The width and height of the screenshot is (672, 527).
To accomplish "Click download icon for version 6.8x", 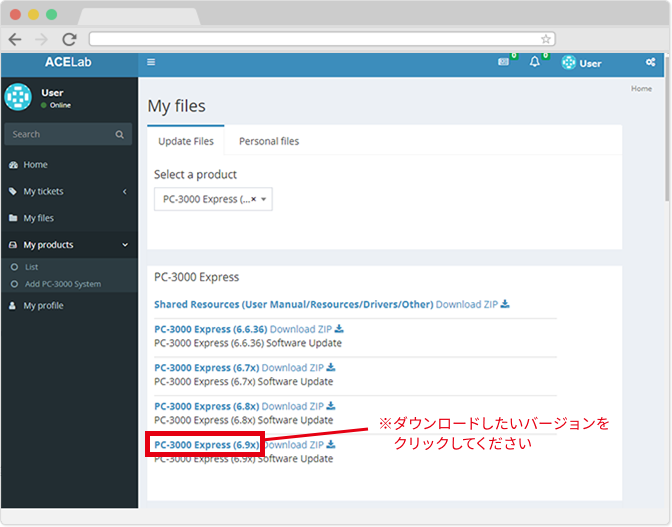I will [331, 406].
